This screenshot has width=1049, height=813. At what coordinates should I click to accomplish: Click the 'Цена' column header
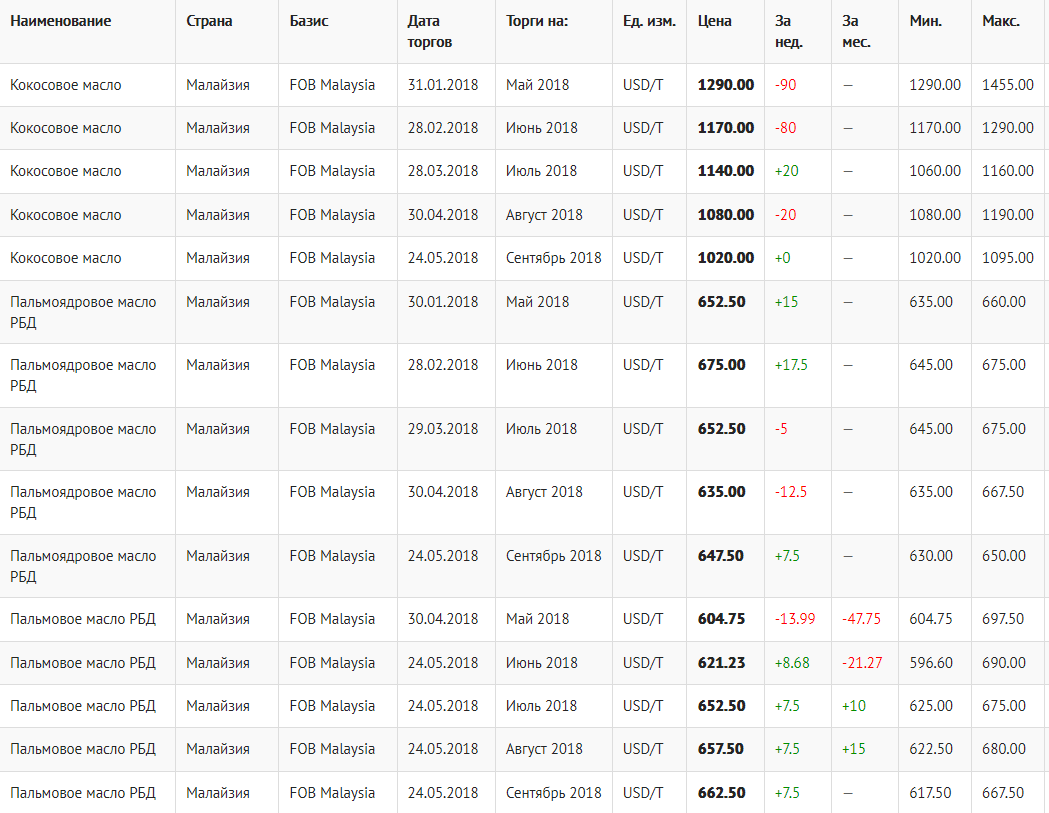coord(714,21)
